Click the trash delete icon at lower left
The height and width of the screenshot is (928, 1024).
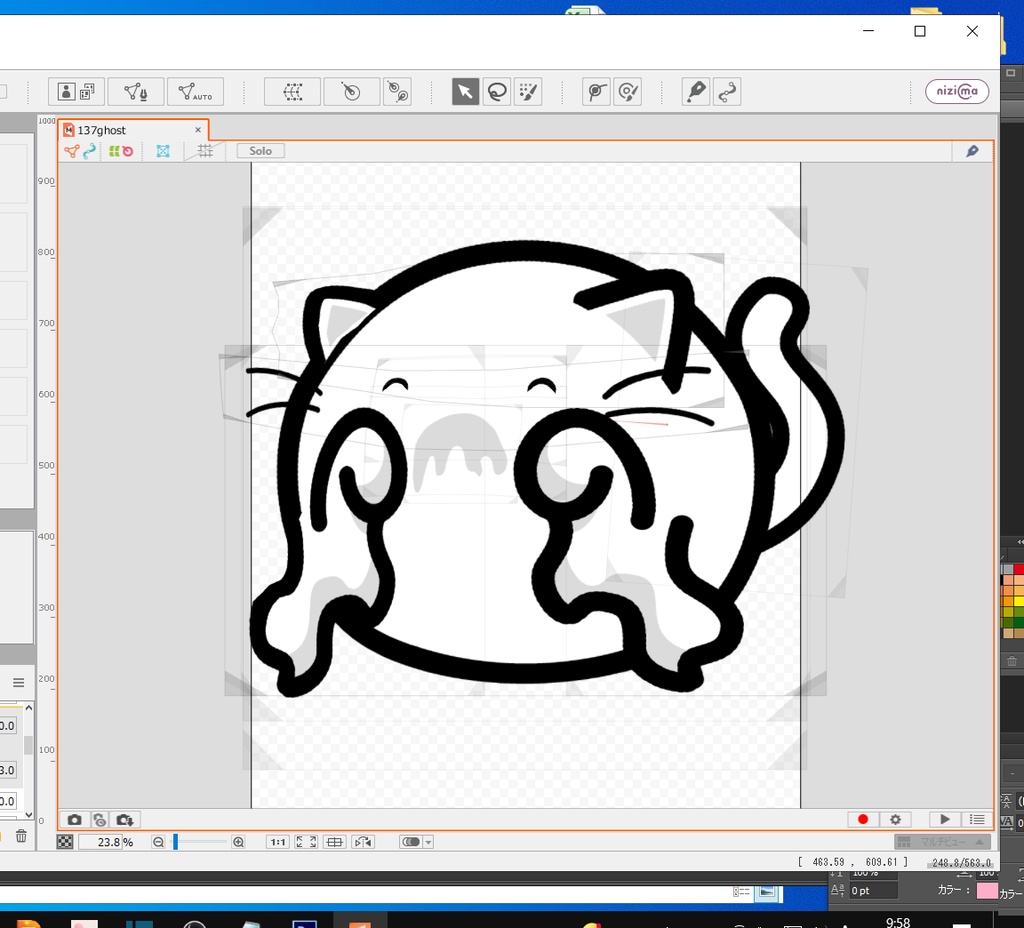coord(22,836)
